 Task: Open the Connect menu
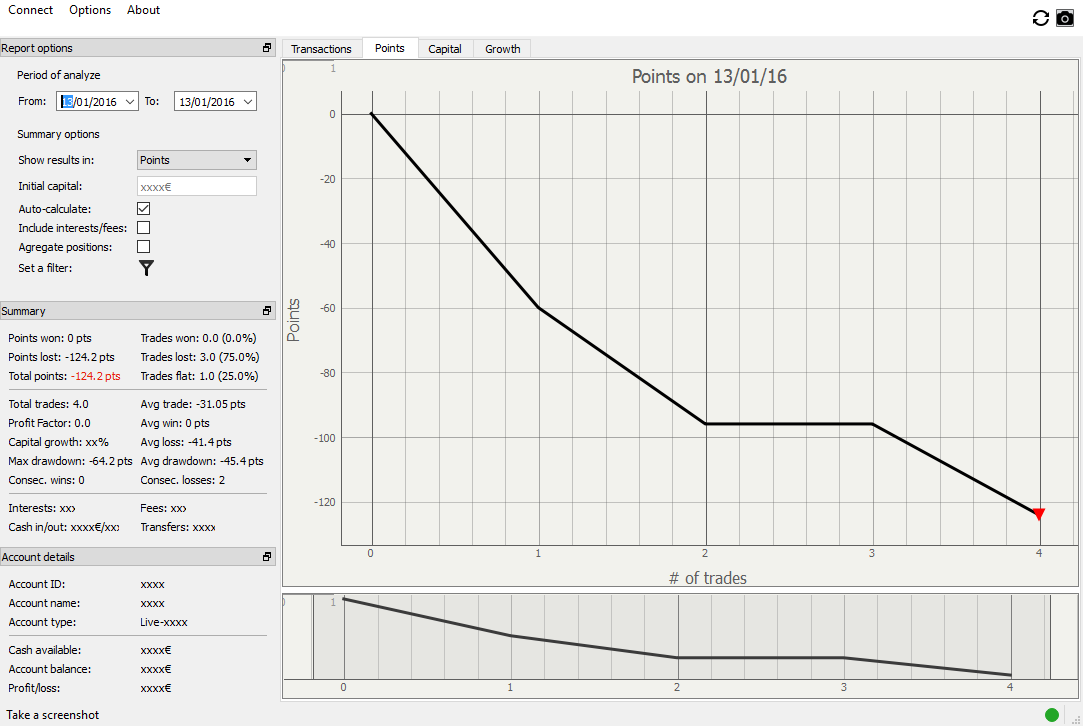pos(30,10)
